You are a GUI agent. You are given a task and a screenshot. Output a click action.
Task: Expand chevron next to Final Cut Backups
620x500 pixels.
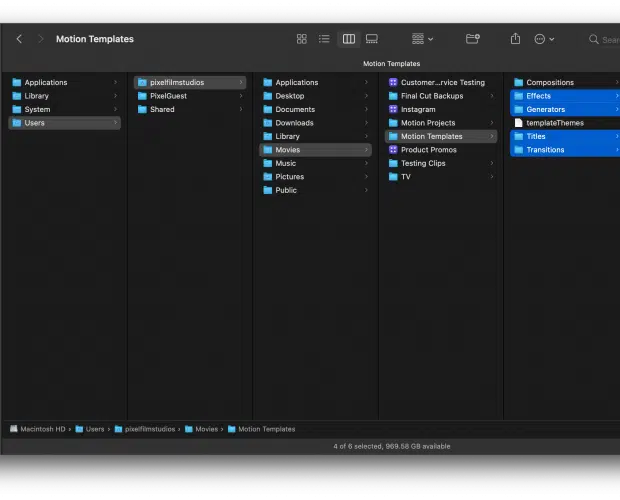click(x=492, y=96)
